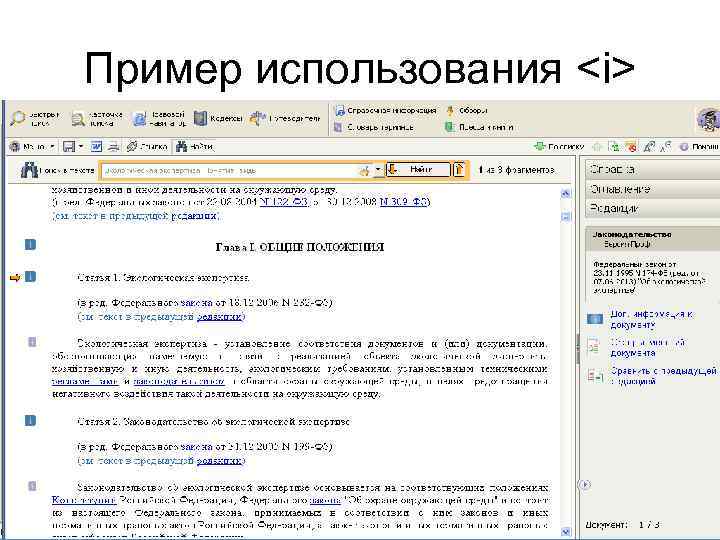This screenshot has width=720, height=540.
Task: Open Путеводители section
Action: [x=285, y=118]
